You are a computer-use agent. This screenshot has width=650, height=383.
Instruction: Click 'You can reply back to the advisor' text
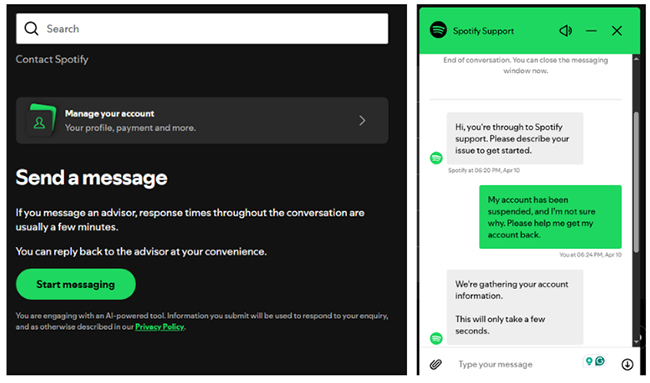point(141,252)
